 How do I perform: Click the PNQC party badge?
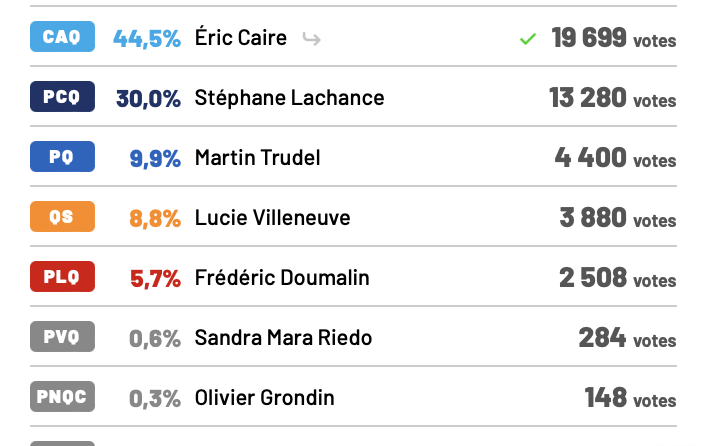[62, 396]
